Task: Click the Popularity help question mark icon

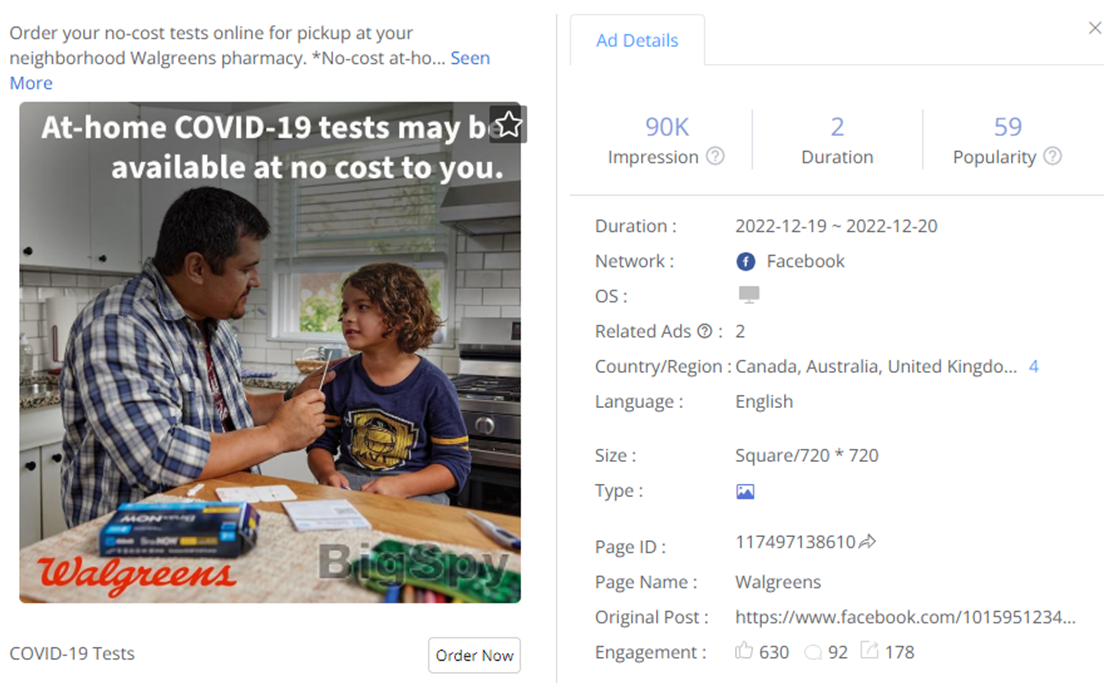Action: (x=1052, y=157)
